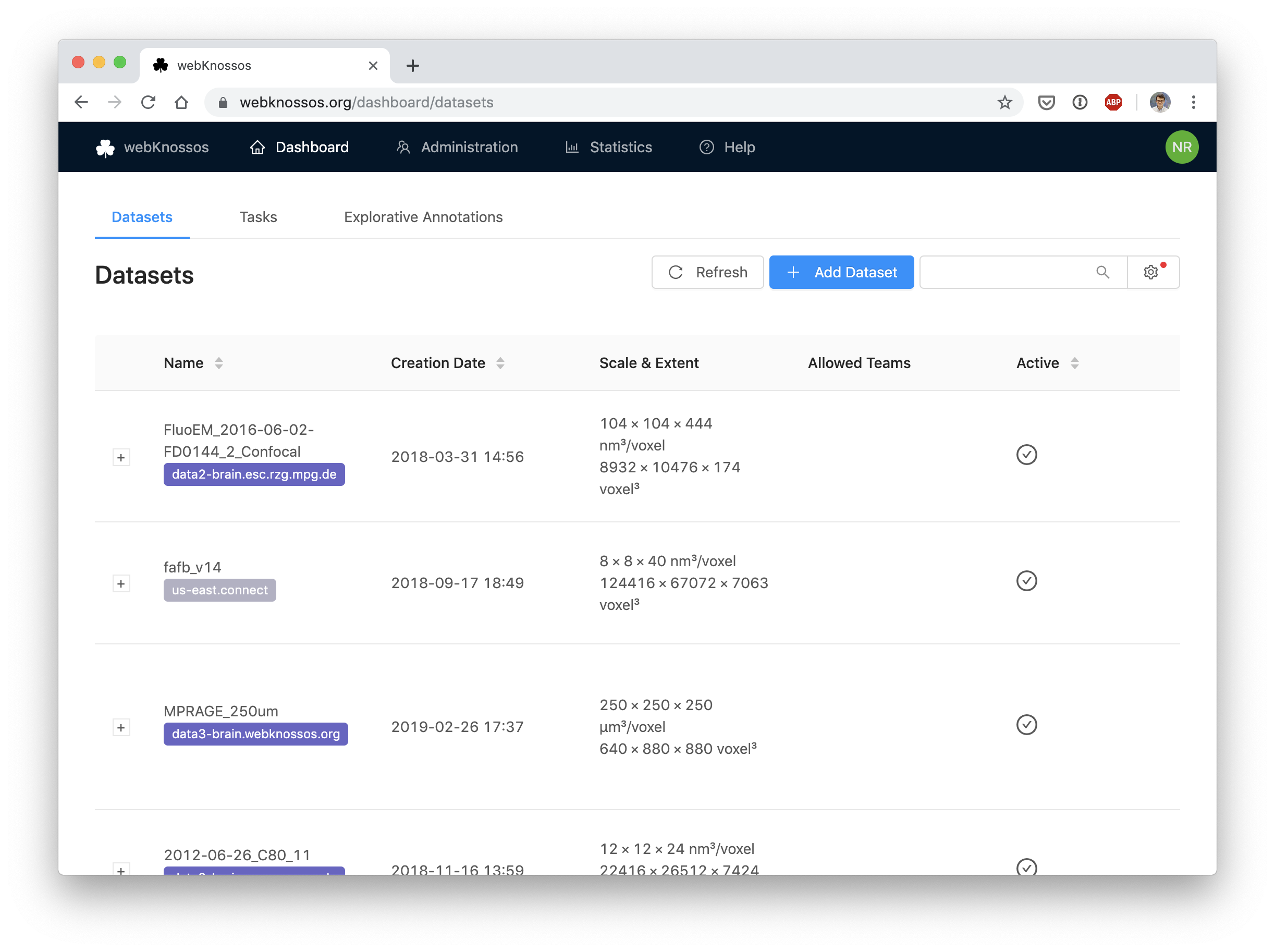Screen dimensions: 1275x952
Task: Click the webKnossos logo in navbar
Action: 152,148
